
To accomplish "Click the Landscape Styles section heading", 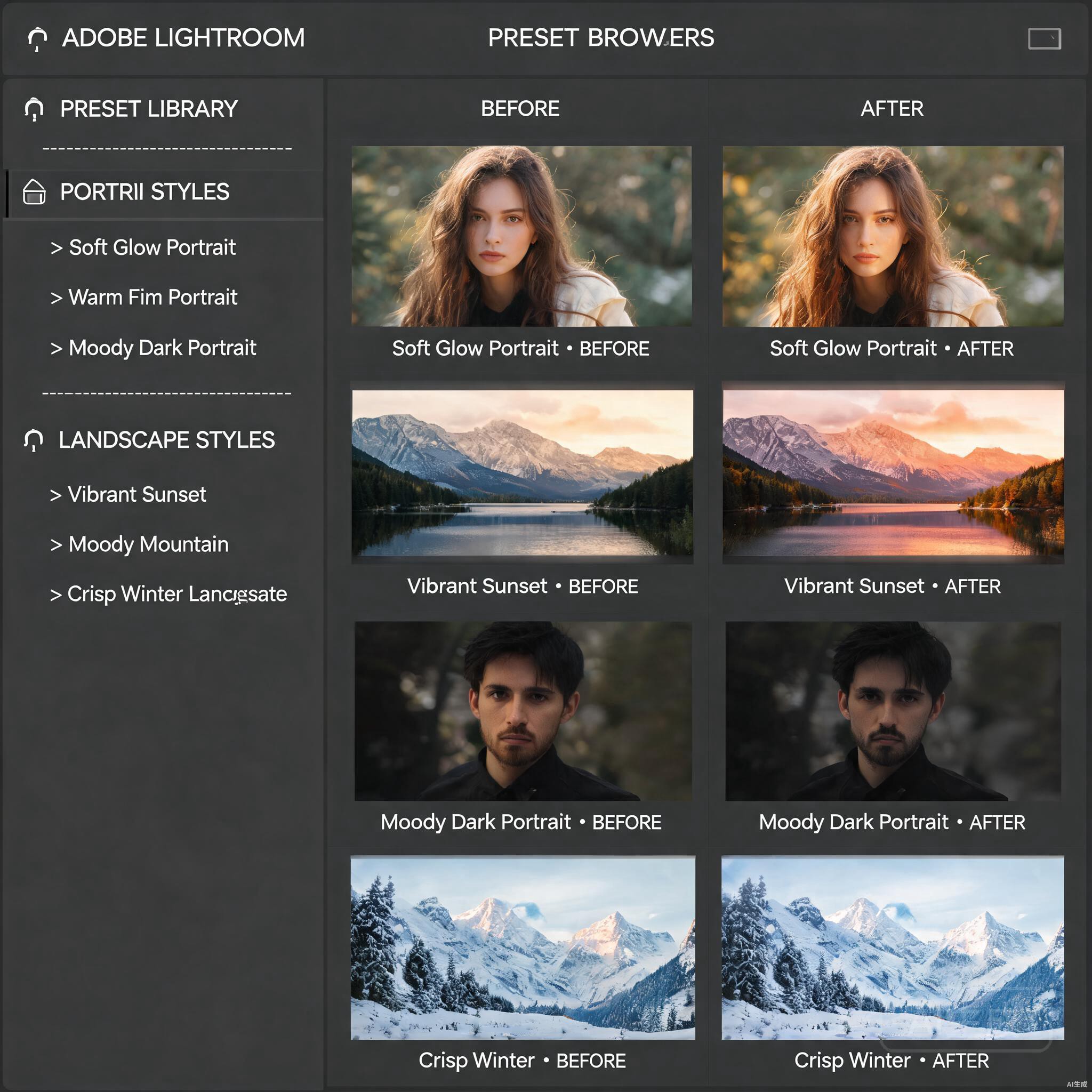I will click(167, 440).
